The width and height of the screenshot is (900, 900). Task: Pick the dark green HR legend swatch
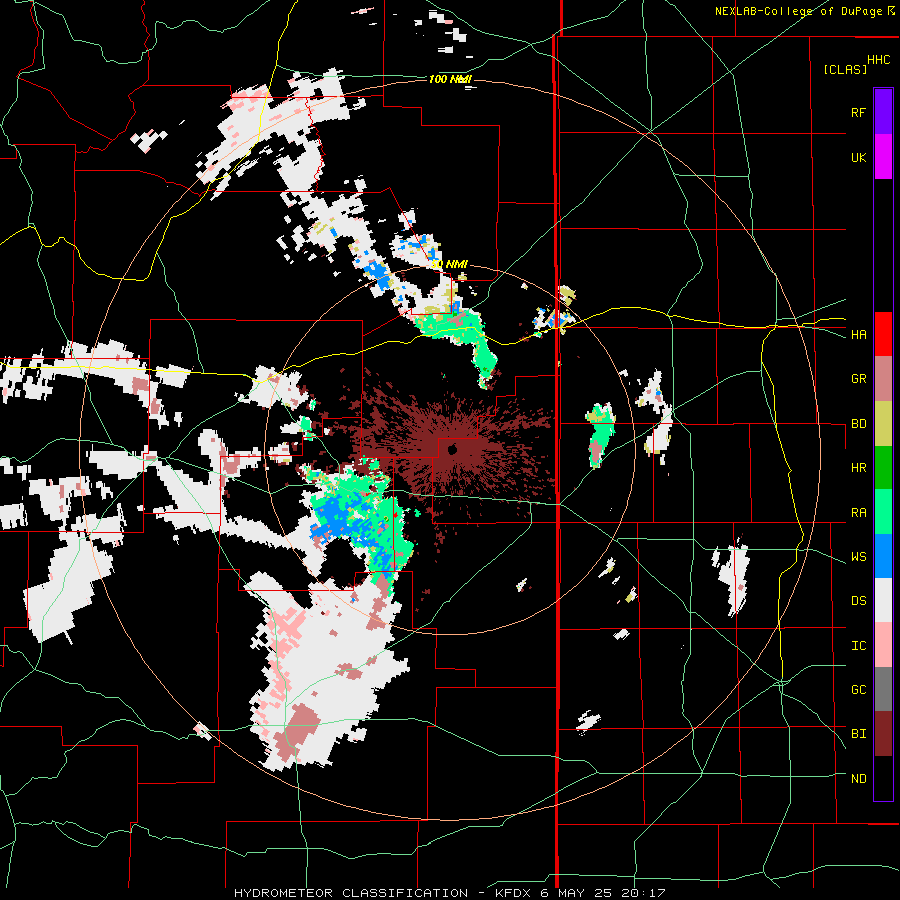(883, 468)
